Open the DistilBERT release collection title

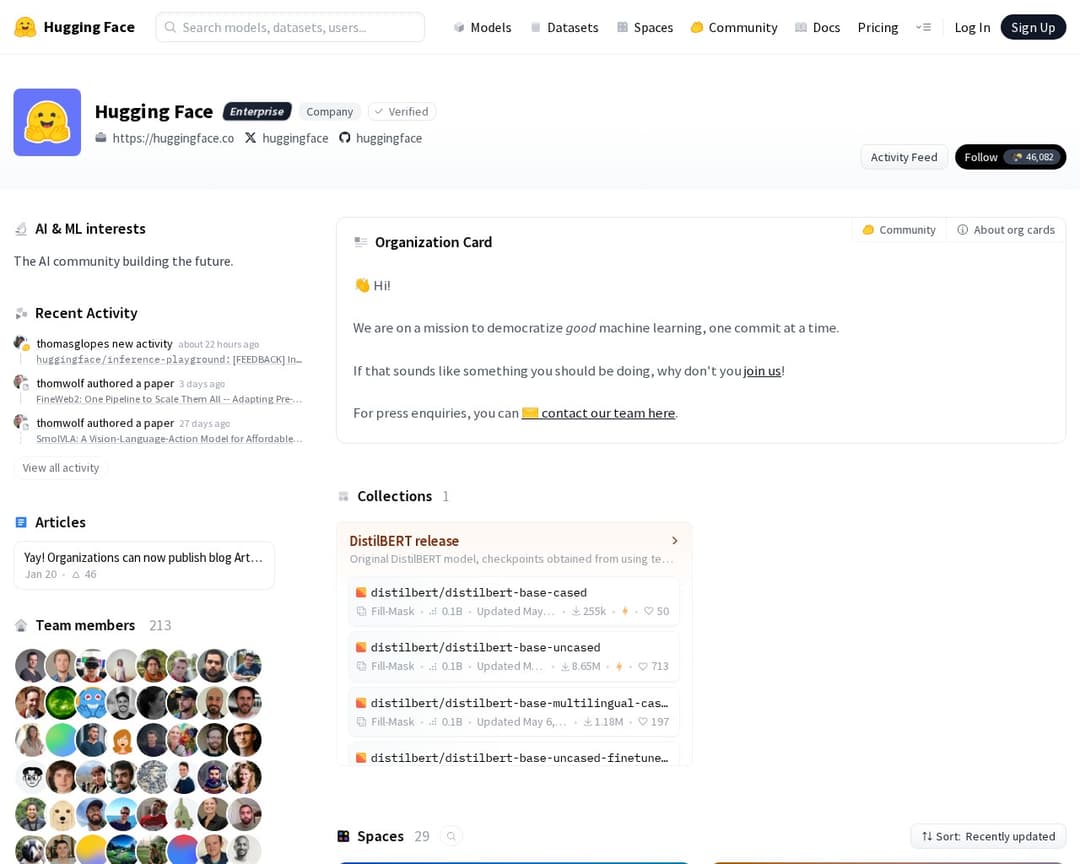pyautogui.click(x=404, y=541)
